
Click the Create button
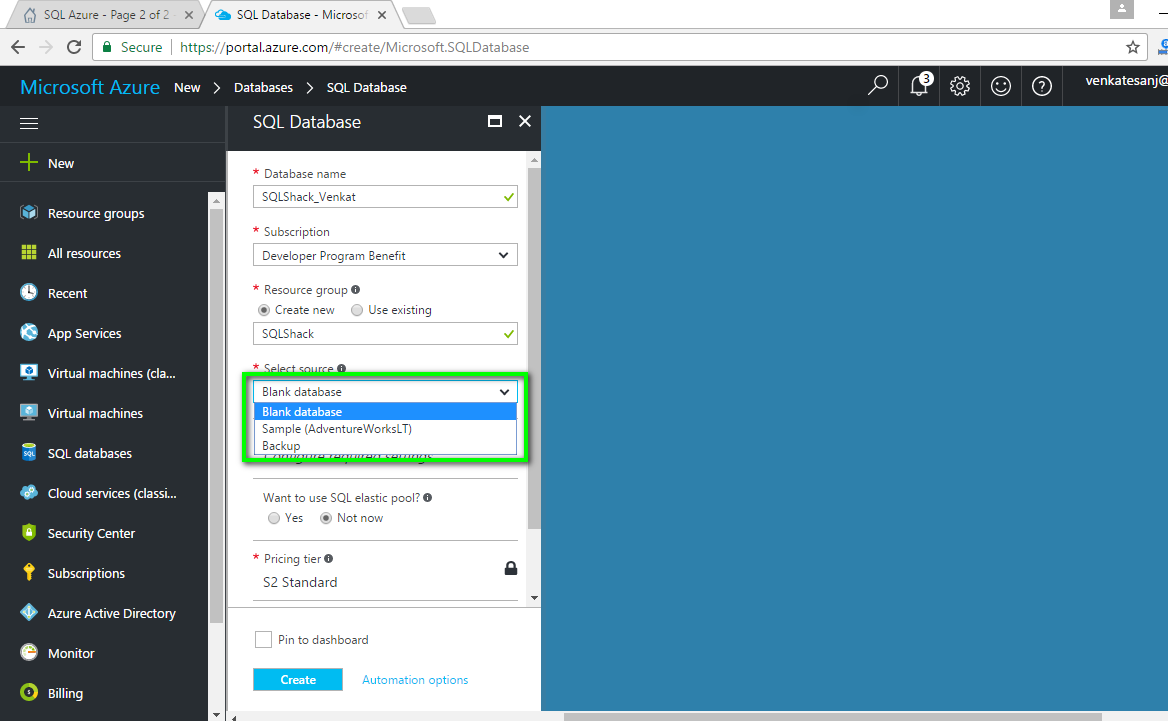click(x=298, y=679)
